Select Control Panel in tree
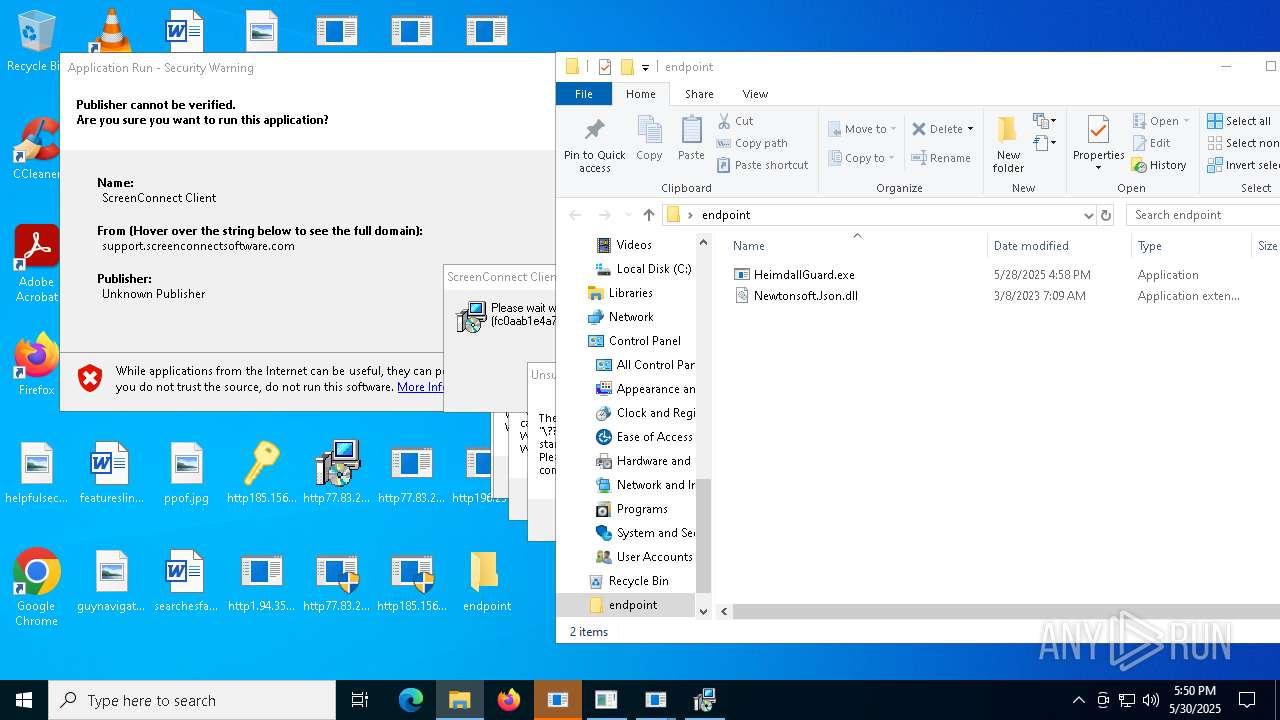The image size is (1280, 720). click(644, 340)
